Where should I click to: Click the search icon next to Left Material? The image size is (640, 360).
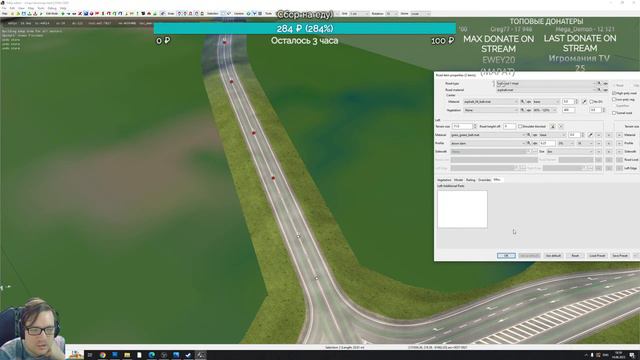pos(529,135)
